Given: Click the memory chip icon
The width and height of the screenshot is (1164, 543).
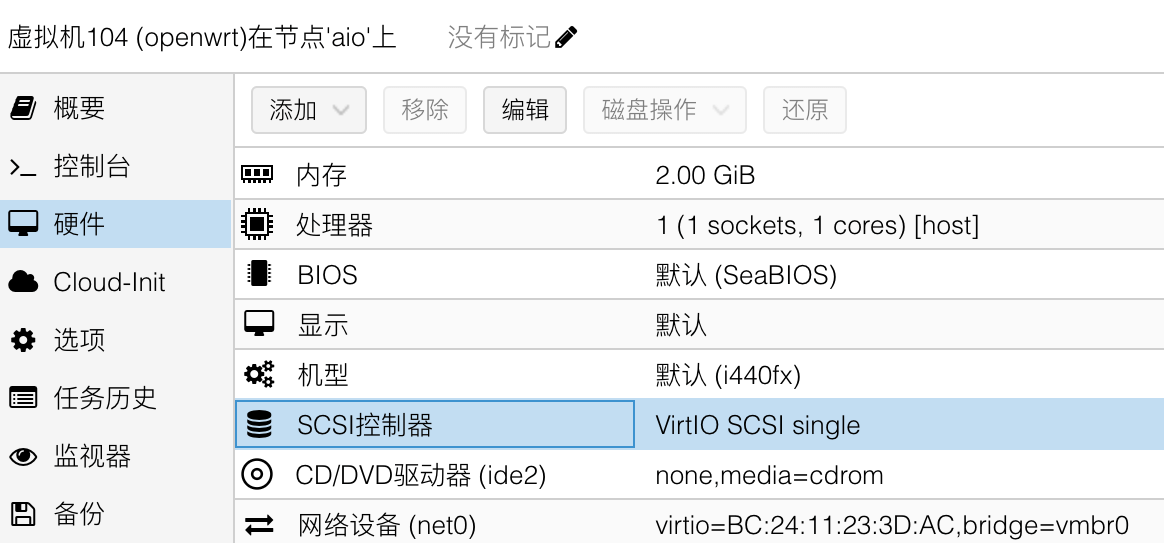Looking at the screenshot, I should point(257,175).
